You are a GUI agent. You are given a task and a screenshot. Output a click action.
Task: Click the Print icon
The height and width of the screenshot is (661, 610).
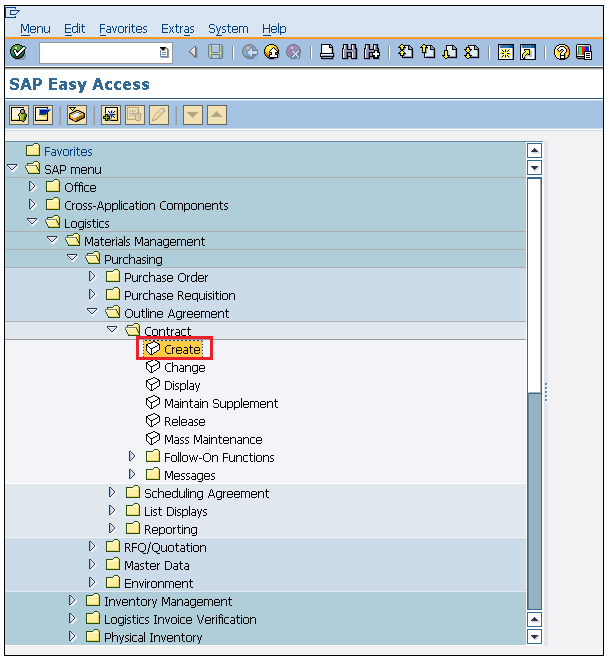pos(327,52)
